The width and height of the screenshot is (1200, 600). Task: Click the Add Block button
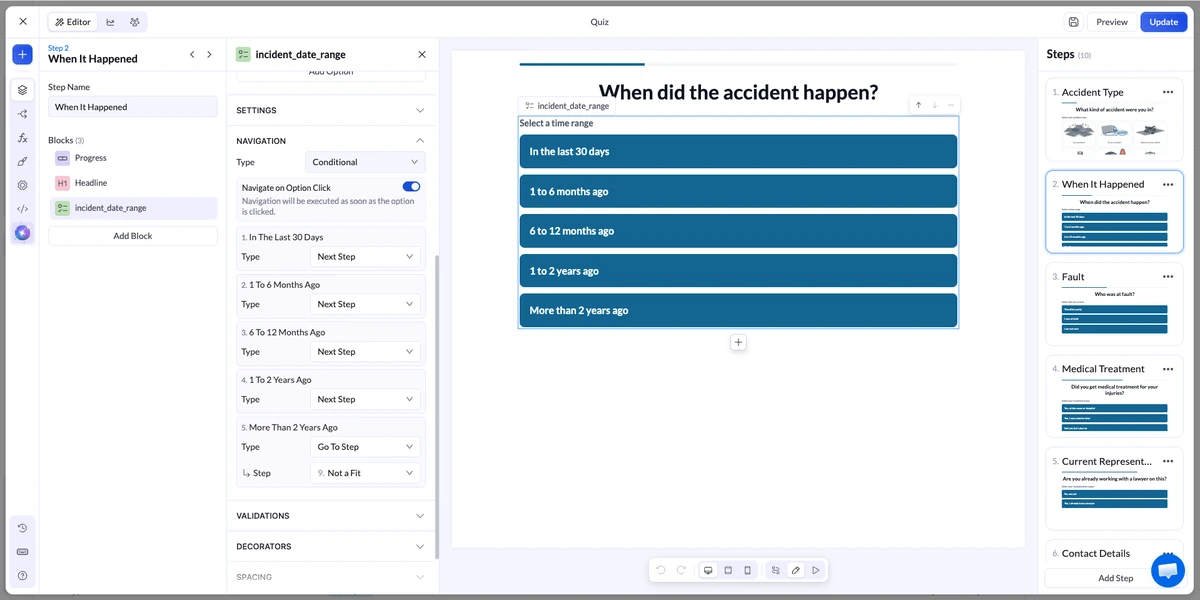click(133, 236)
